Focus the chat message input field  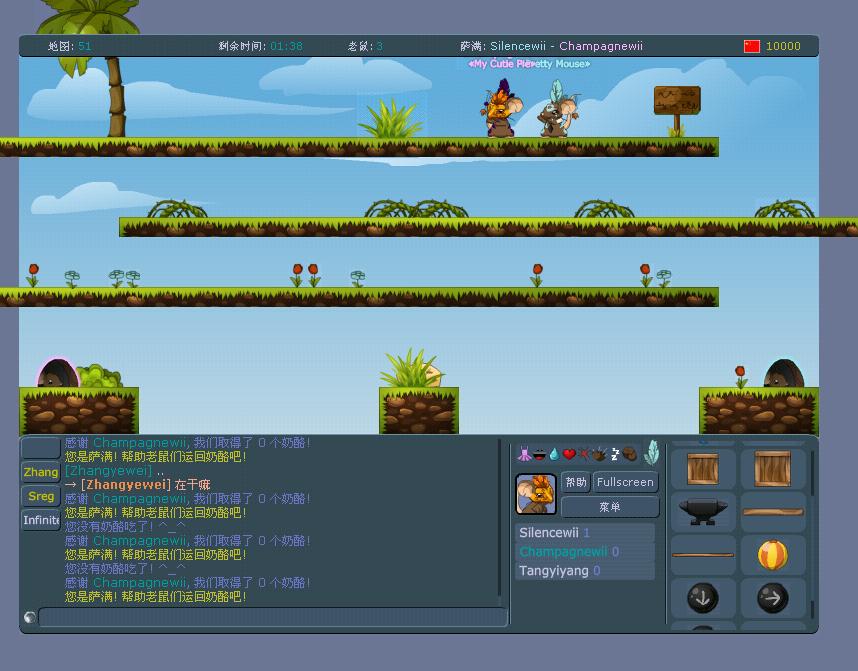(273, 617)
